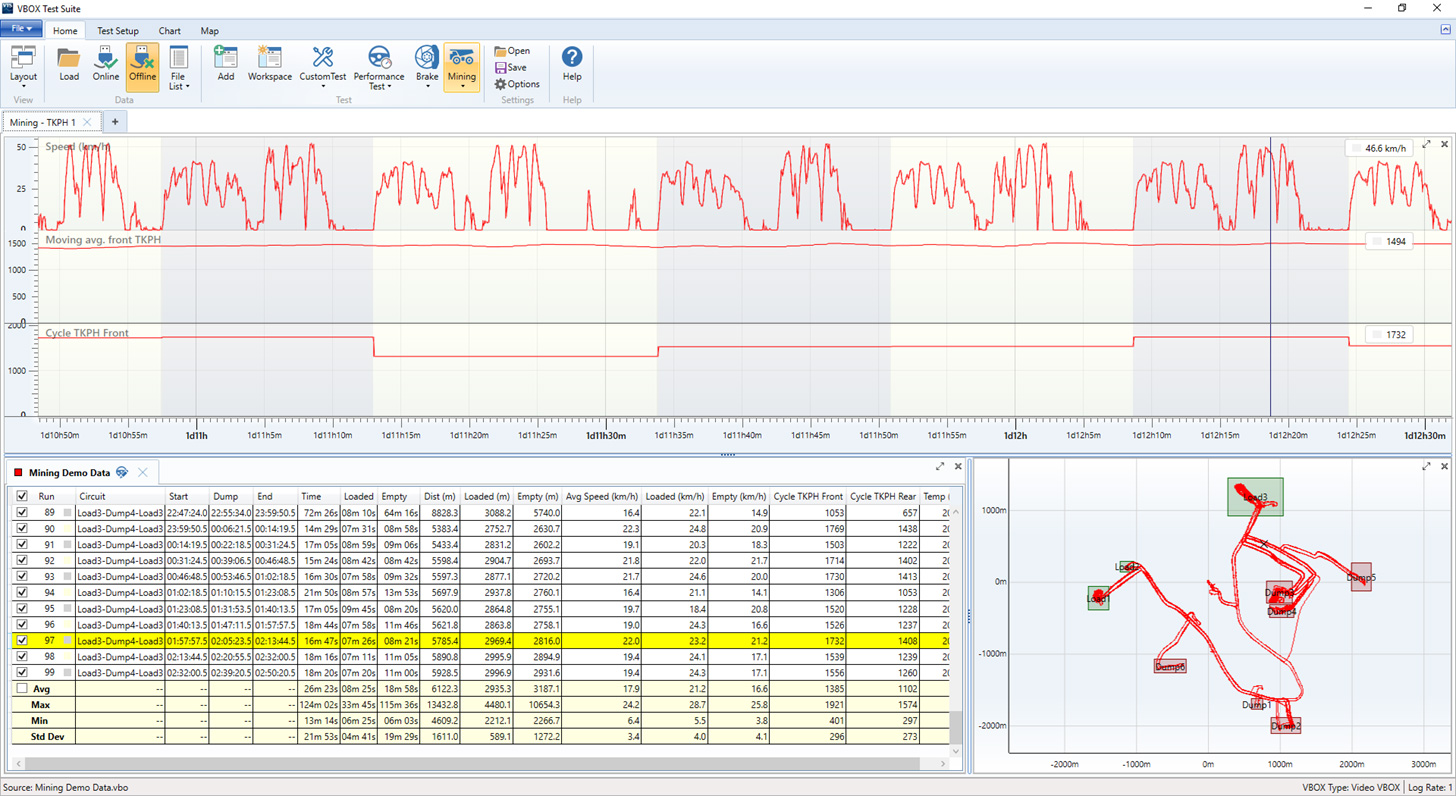Uncheck run 99 checkbox

pyautogui.click(x=22, y=672)
